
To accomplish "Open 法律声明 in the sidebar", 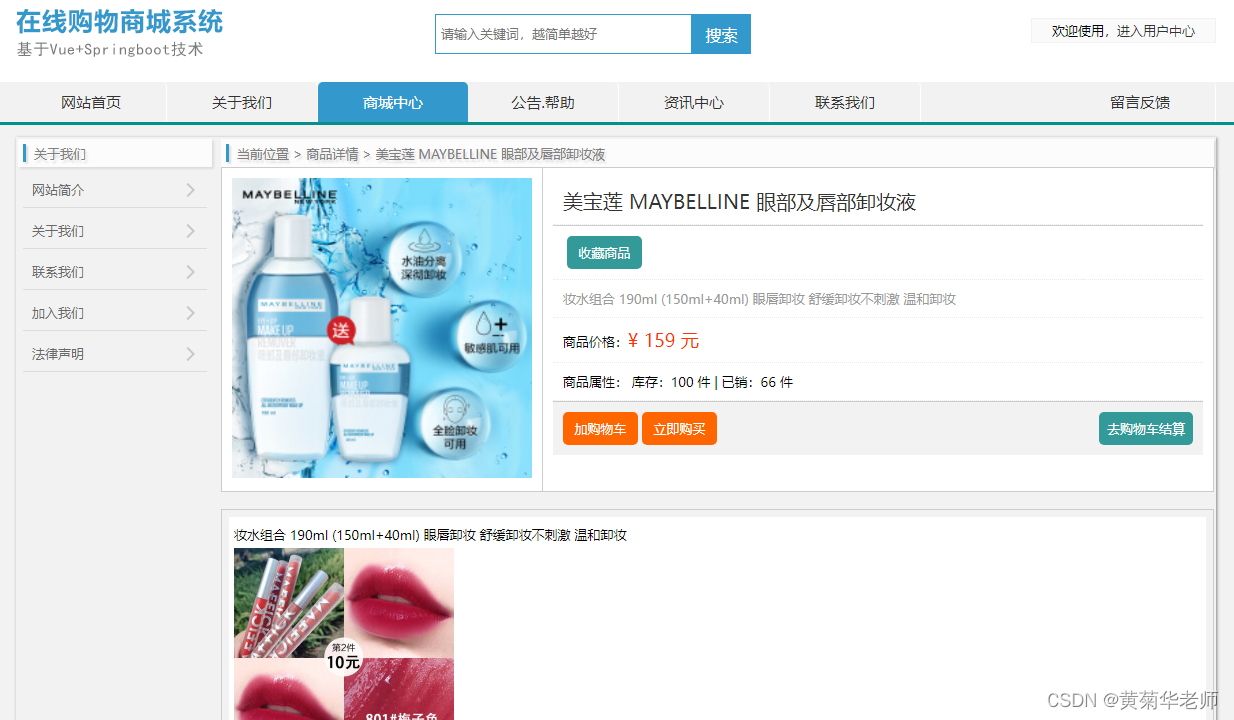I will coord(114,354).
